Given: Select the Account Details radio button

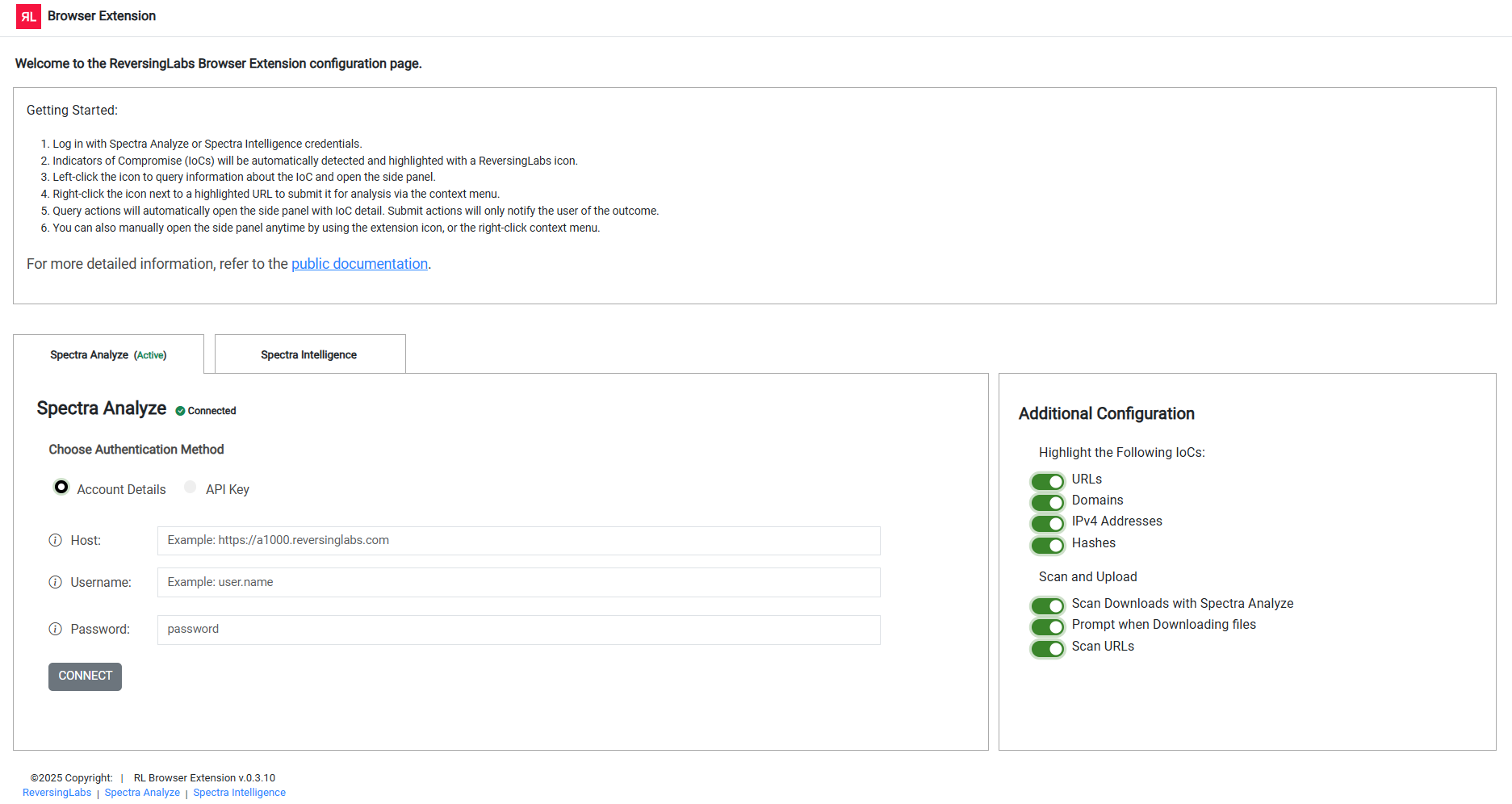Looking at the screenshot, I should 61,487.
